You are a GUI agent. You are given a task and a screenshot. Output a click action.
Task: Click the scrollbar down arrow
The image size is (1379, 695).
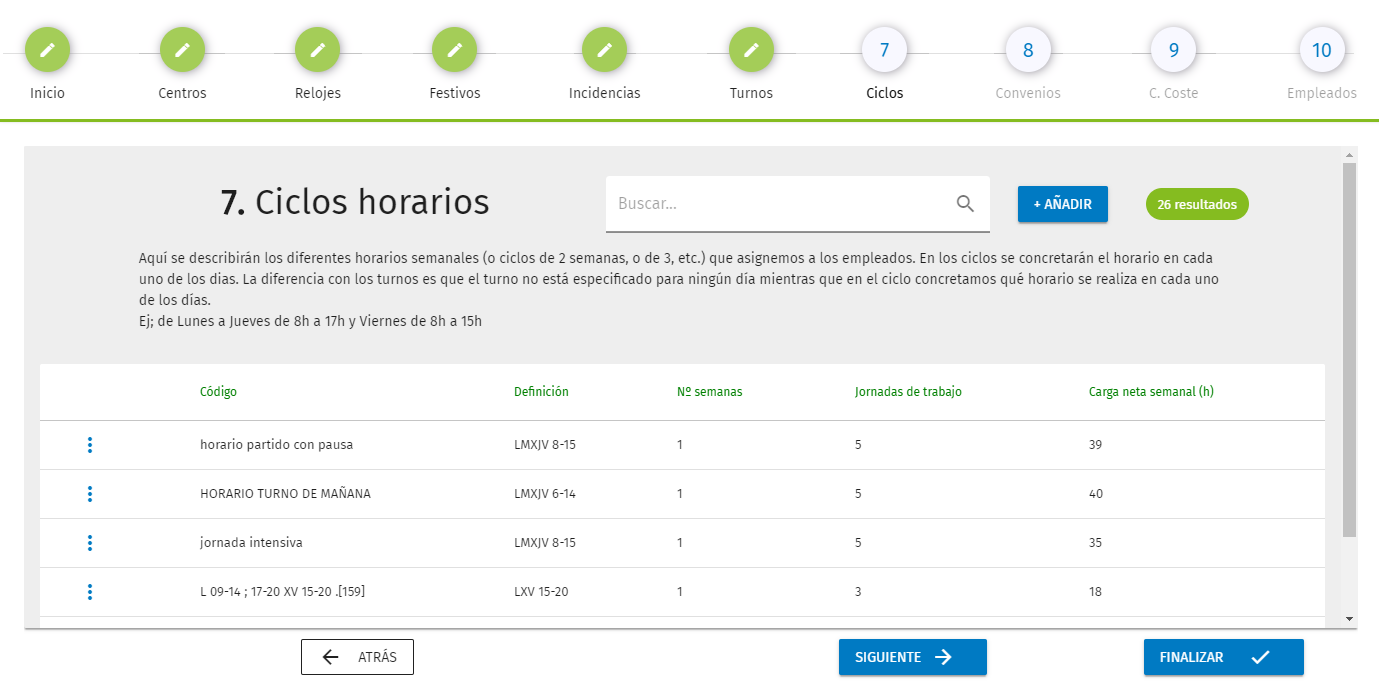coord(1349,619)
